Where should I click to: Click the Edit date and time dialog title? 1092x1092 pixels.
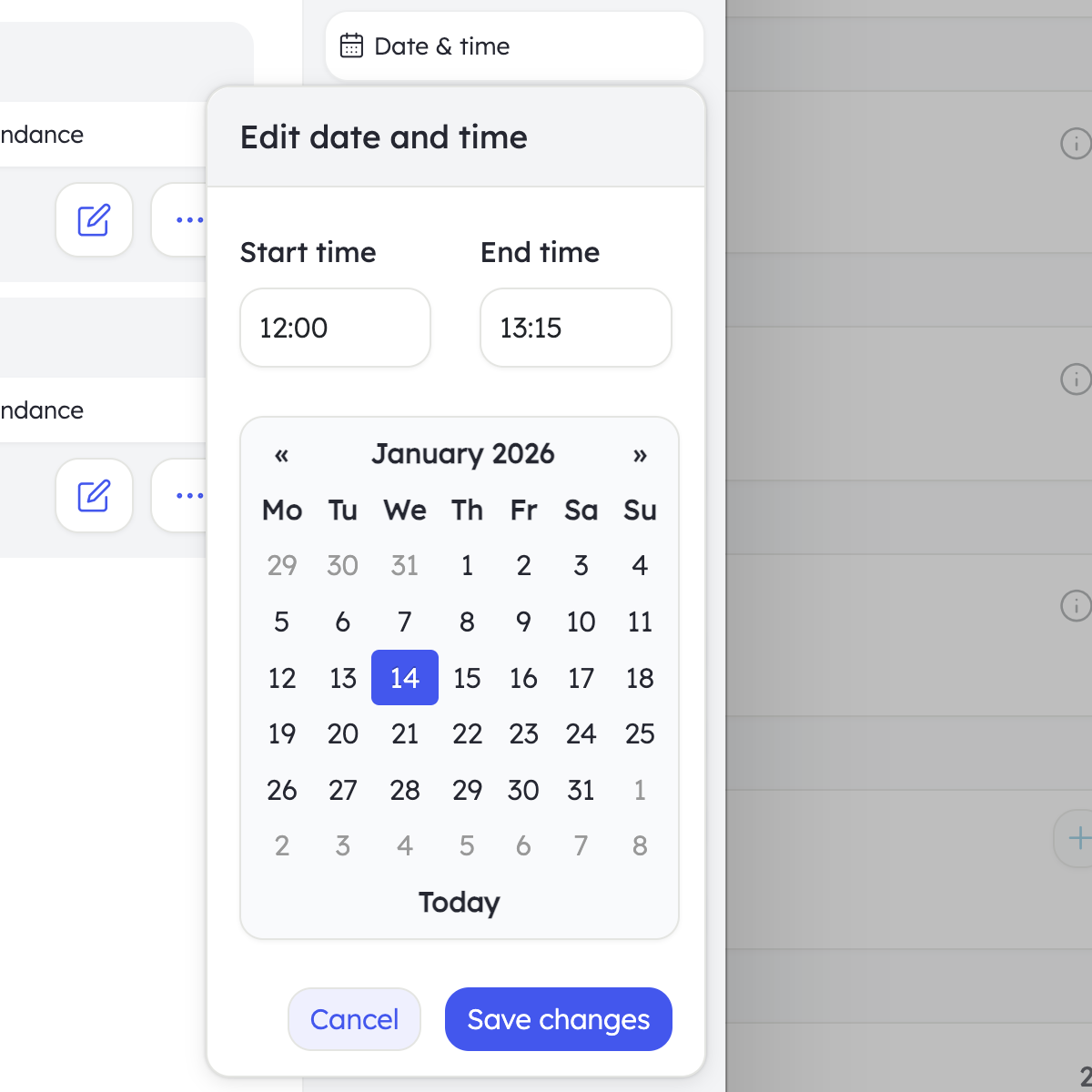(383, 137)
